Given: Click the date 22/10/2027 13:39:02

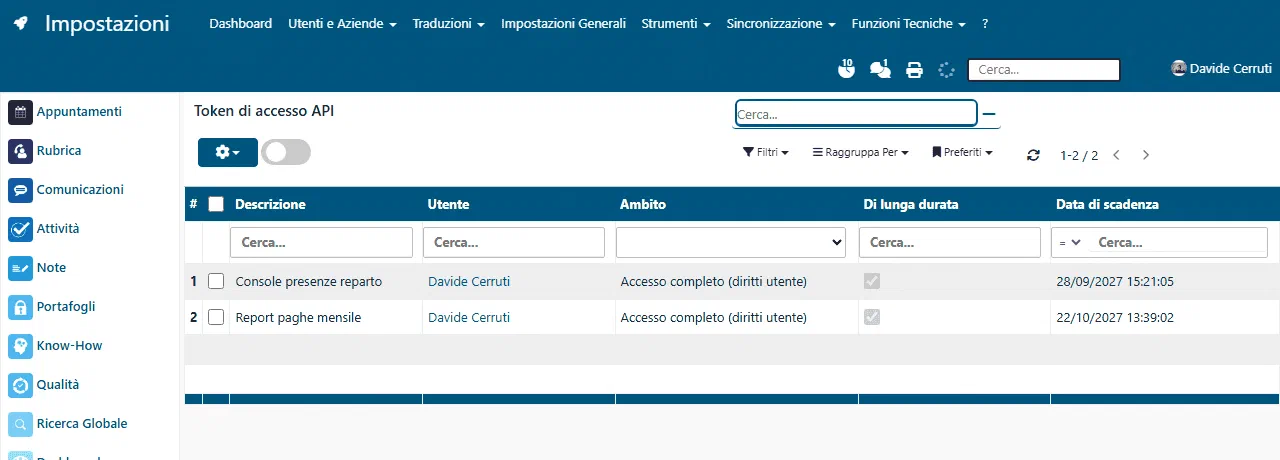Looking at the screenshot, I should (x=1115, y=318).
